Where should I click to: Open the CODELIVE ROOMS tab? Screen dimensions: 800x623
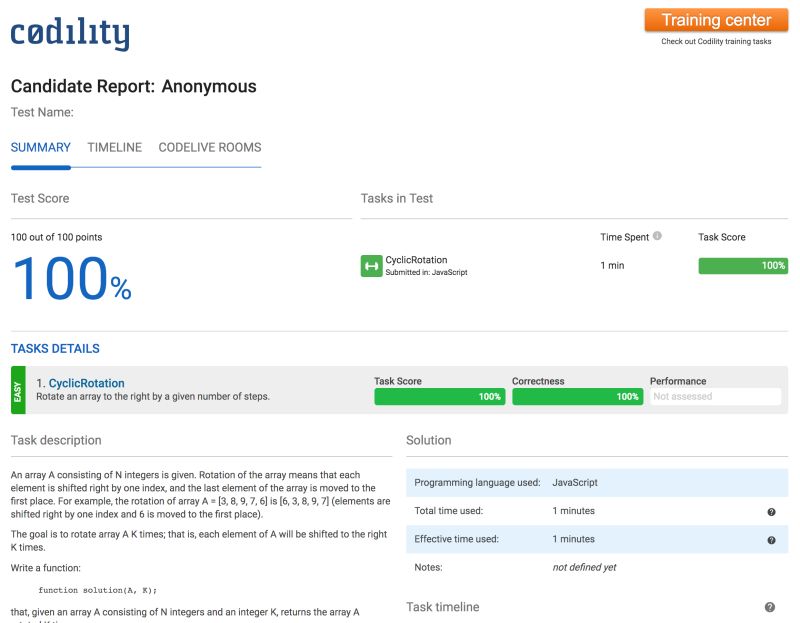pyautogui.click(x=210, y=147)
